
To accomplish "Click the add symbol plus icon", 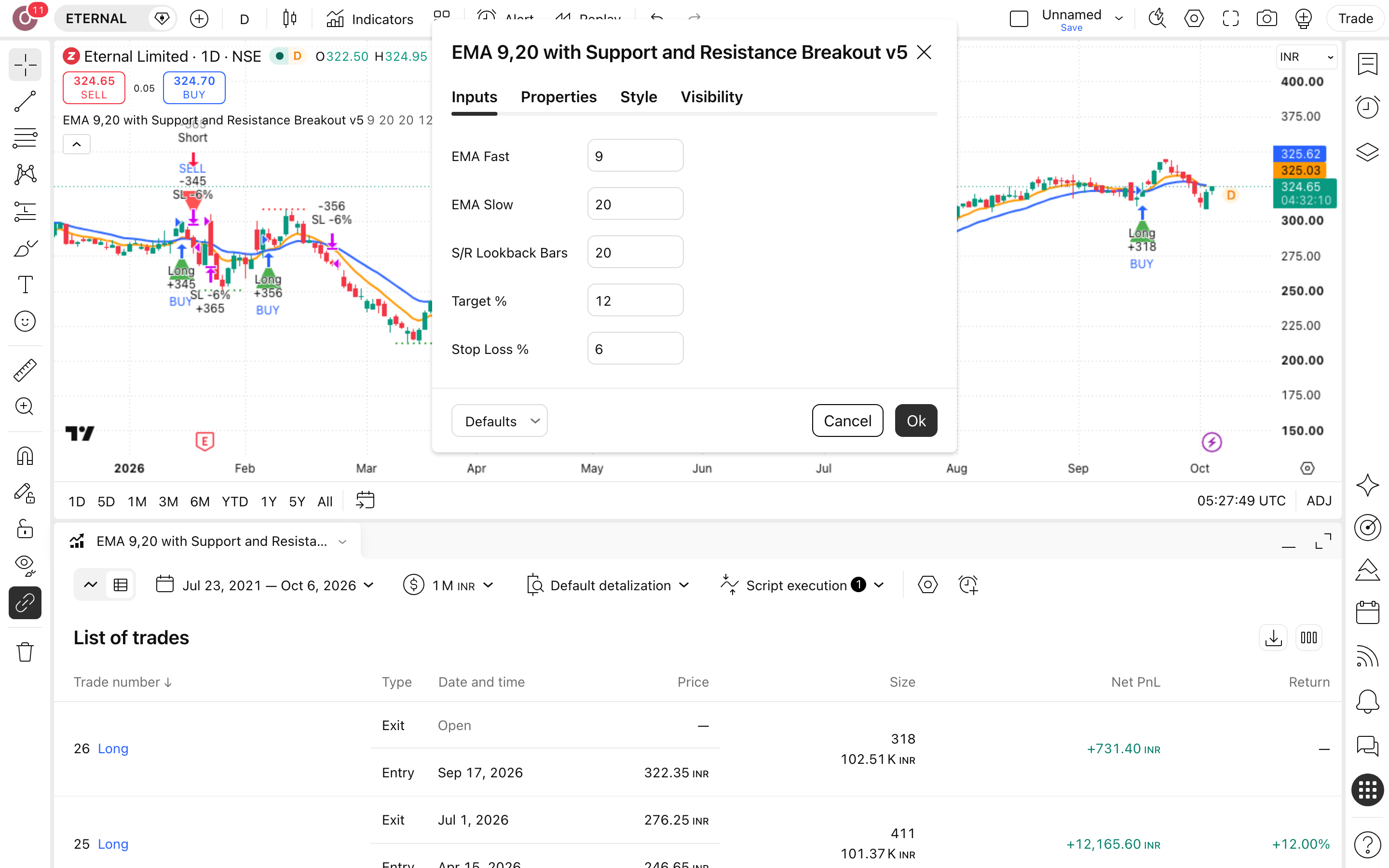I will 199,19.
